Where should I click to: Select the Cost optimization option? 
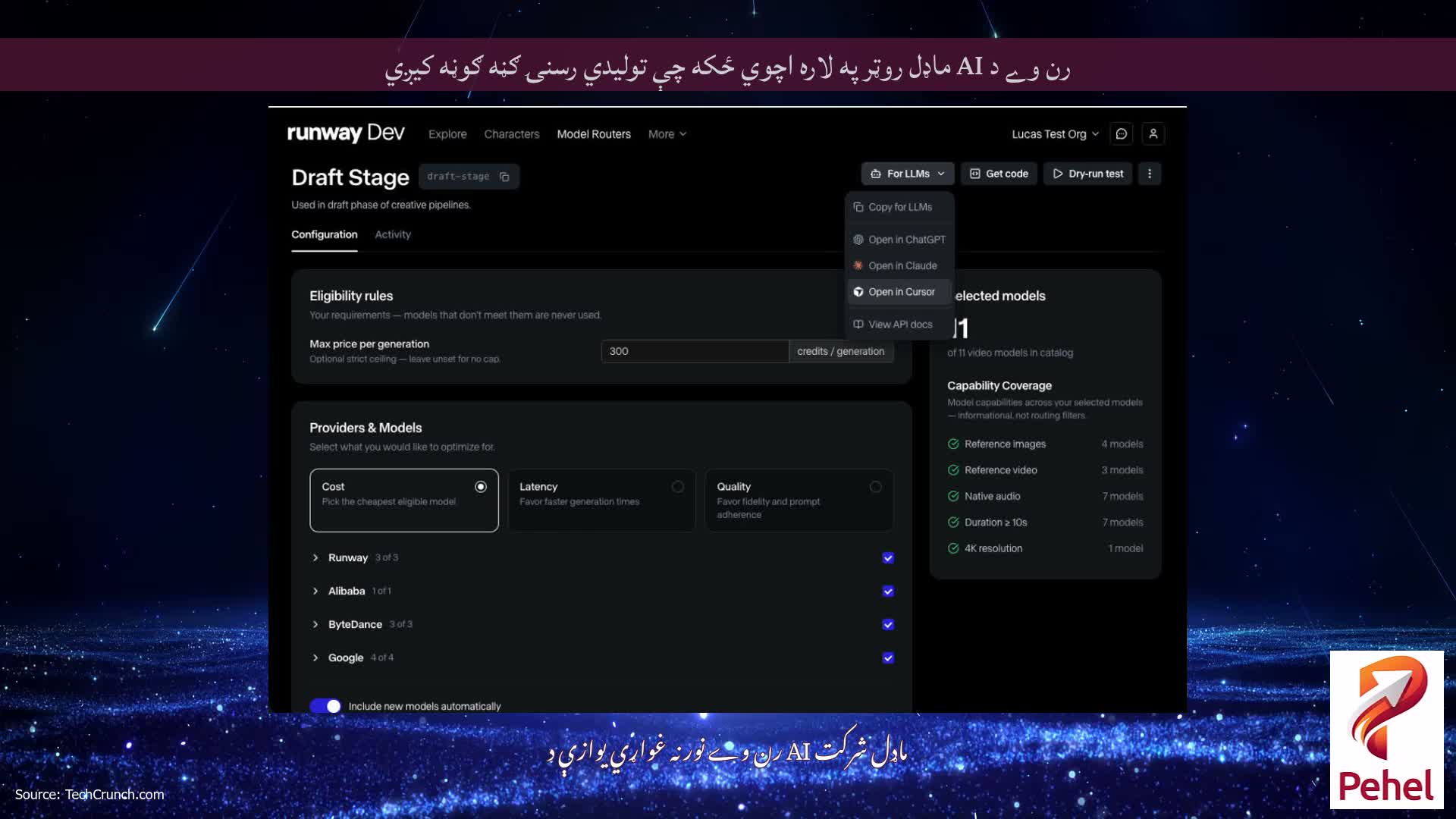[x=404, y=500]
